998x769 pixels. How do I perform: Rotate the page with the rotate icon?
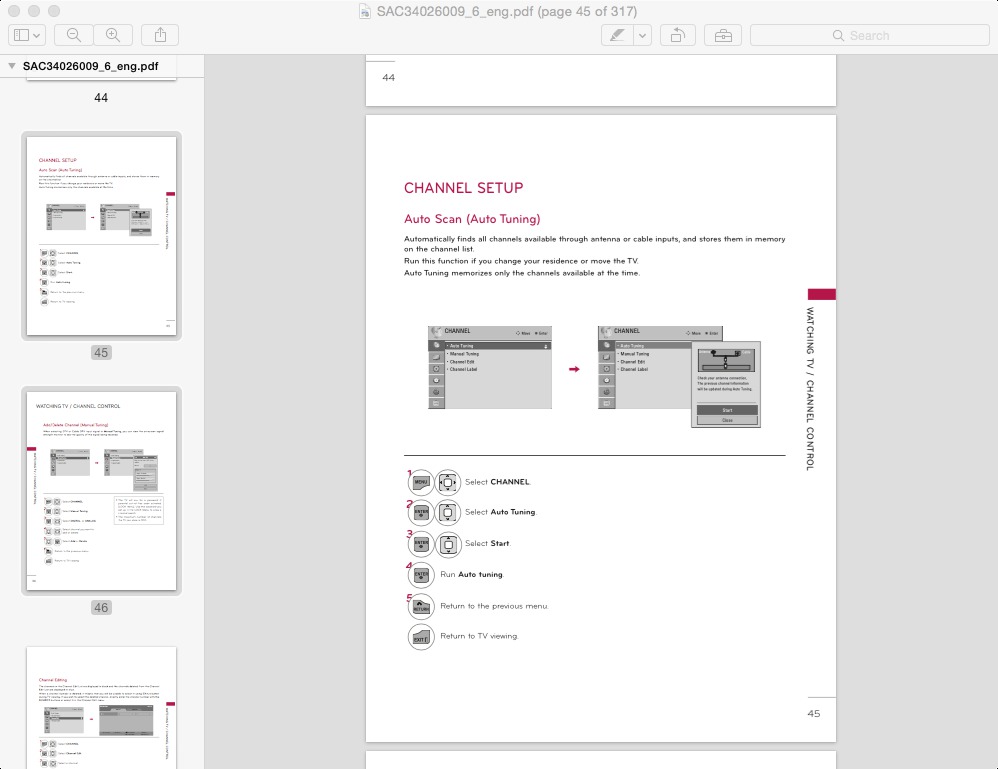tap(677, 35)
